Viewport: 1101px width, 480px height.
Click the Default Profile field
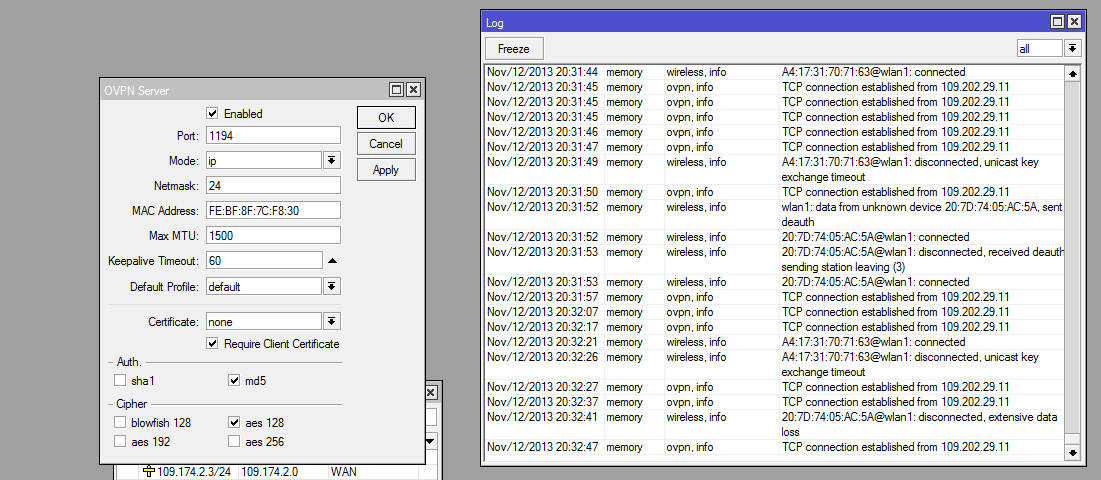[x=264, y=286]
